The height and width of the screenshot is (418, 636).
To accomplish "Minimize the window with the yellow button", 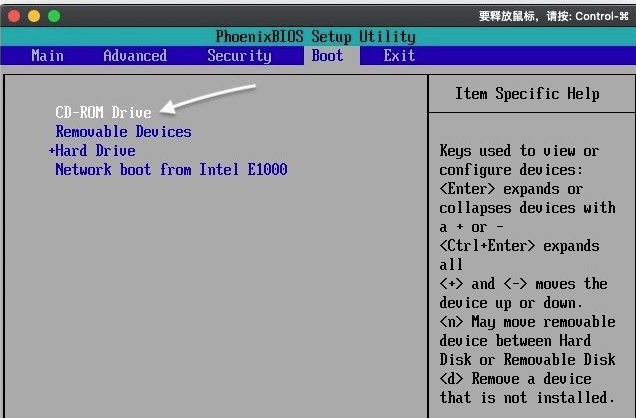I will [33, 16].
